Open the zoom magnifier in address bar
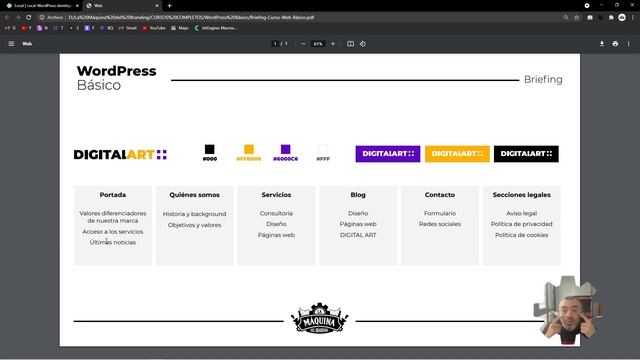Screen dimensions: 640x360 click(x=566, y=18)
